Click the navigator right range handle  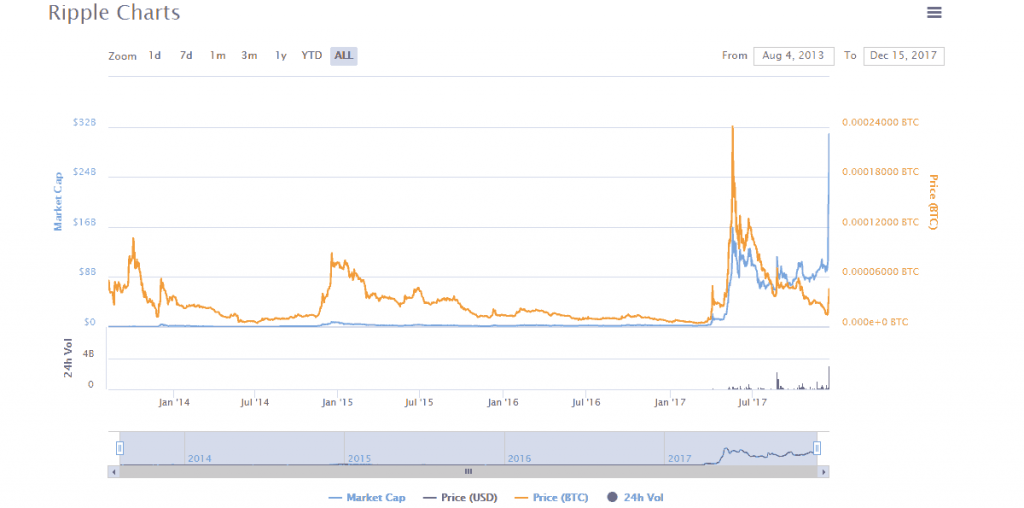pos(817,448)
